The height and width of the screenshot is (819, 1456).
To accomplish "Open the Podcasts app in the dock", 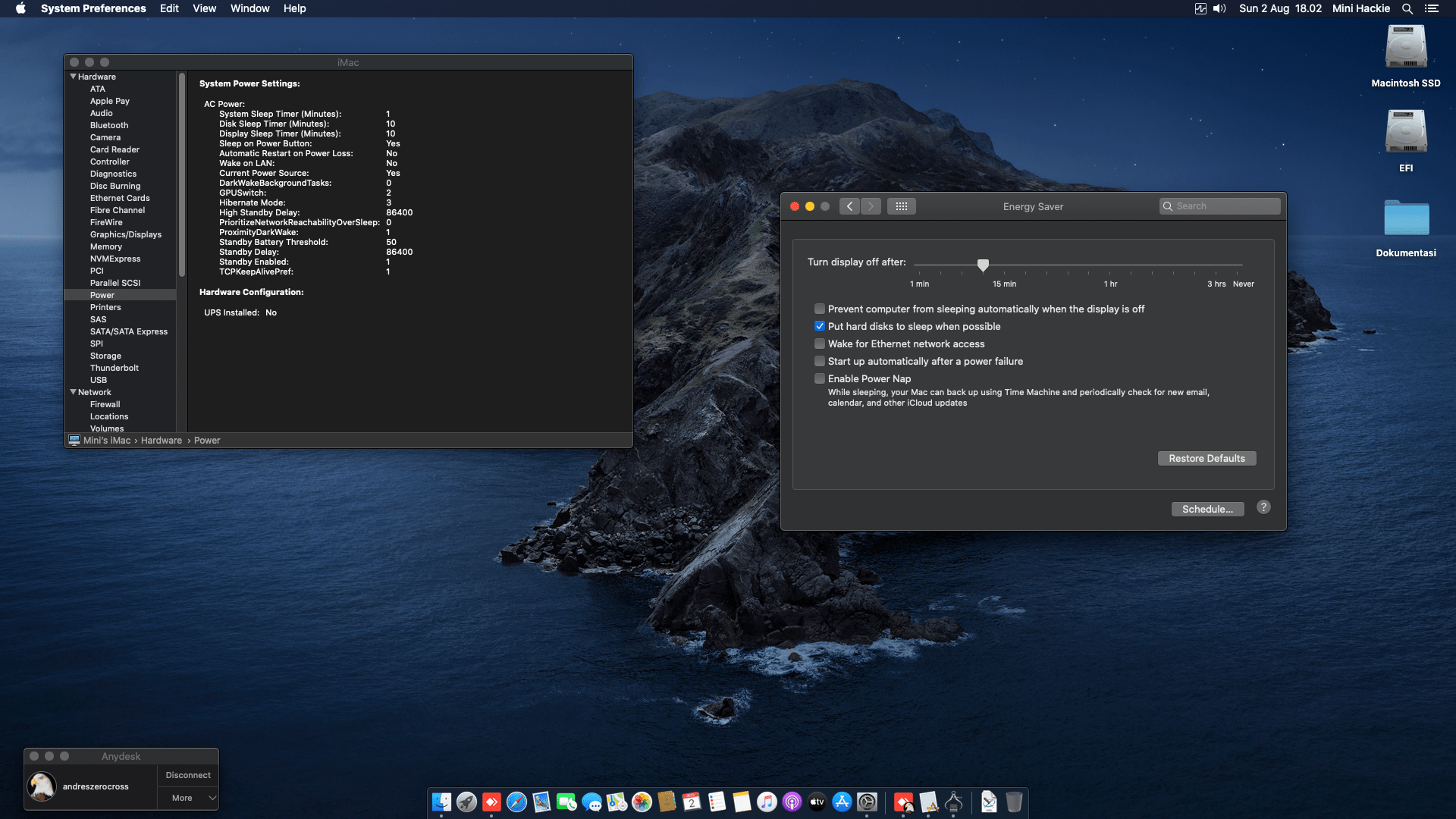I will click(792, 802).
